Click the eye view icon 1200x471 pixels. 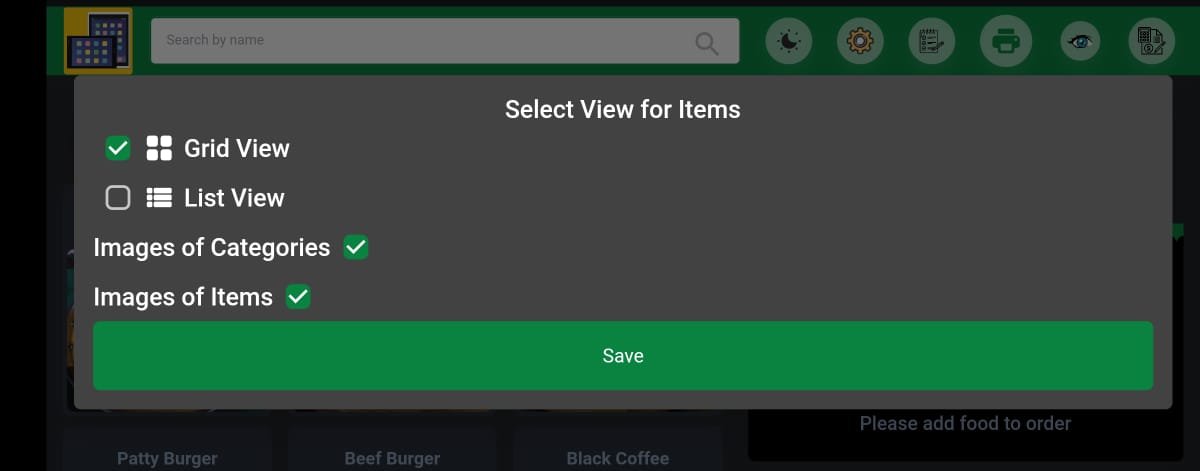tap(1080, 42)
